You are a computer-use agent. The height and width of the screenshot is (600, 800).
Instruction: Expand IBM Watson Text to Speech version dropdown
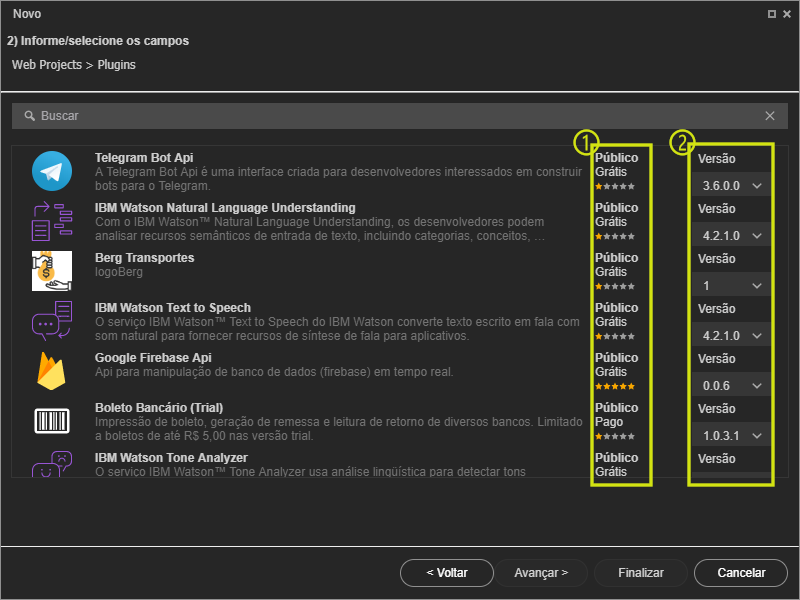tap(732, 336)
